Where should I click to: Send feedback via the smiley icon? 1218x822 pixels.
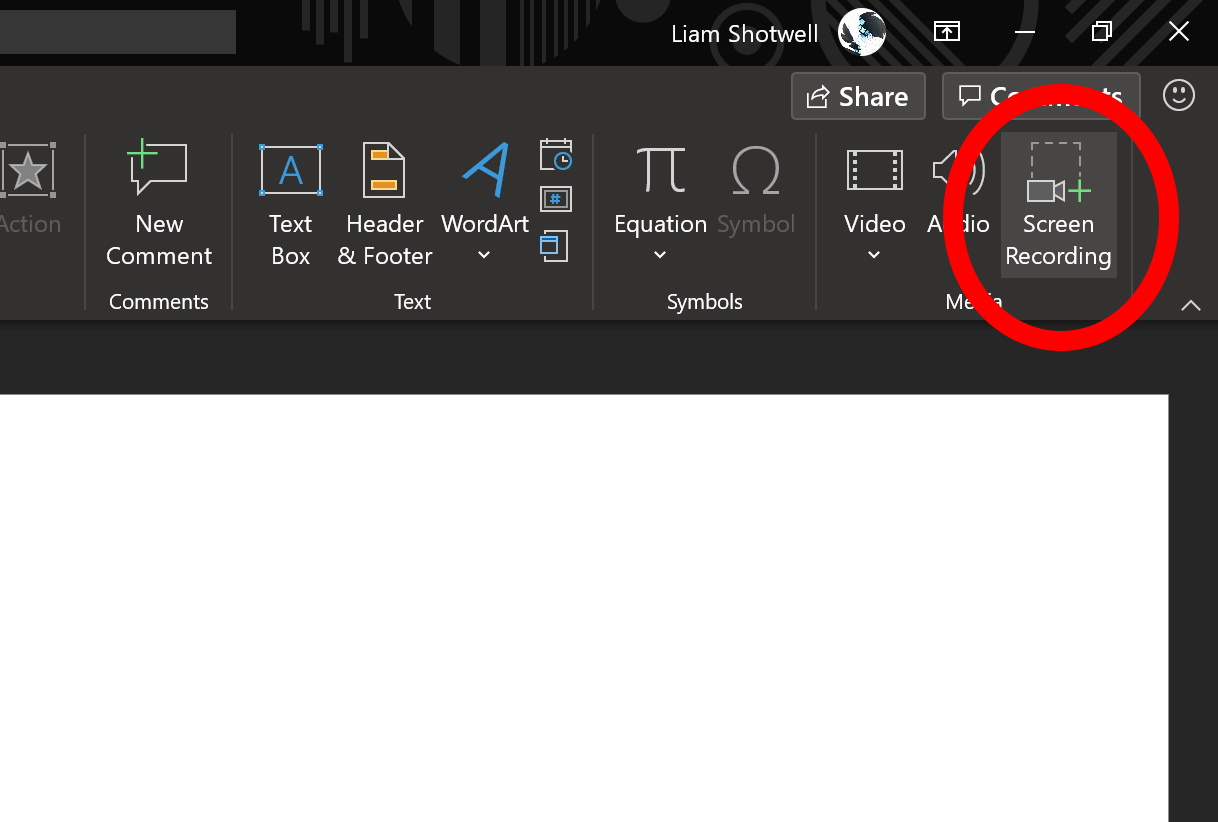1178,95
